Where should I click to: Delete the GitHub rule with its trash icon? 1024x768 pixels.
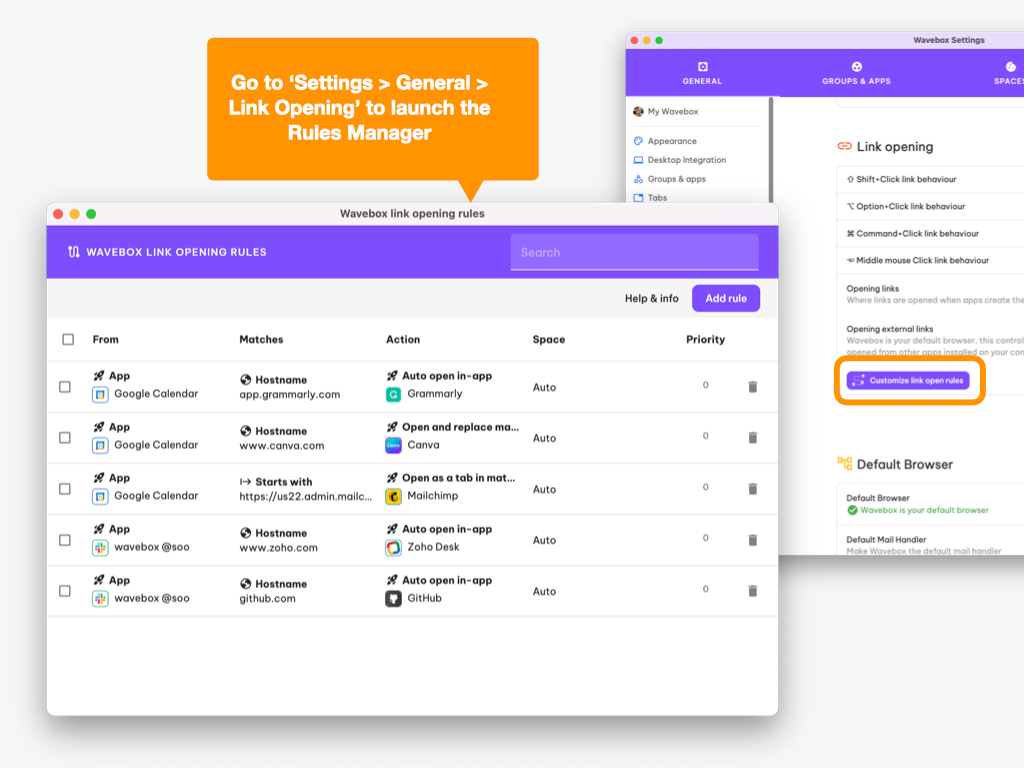pos(752,590)
